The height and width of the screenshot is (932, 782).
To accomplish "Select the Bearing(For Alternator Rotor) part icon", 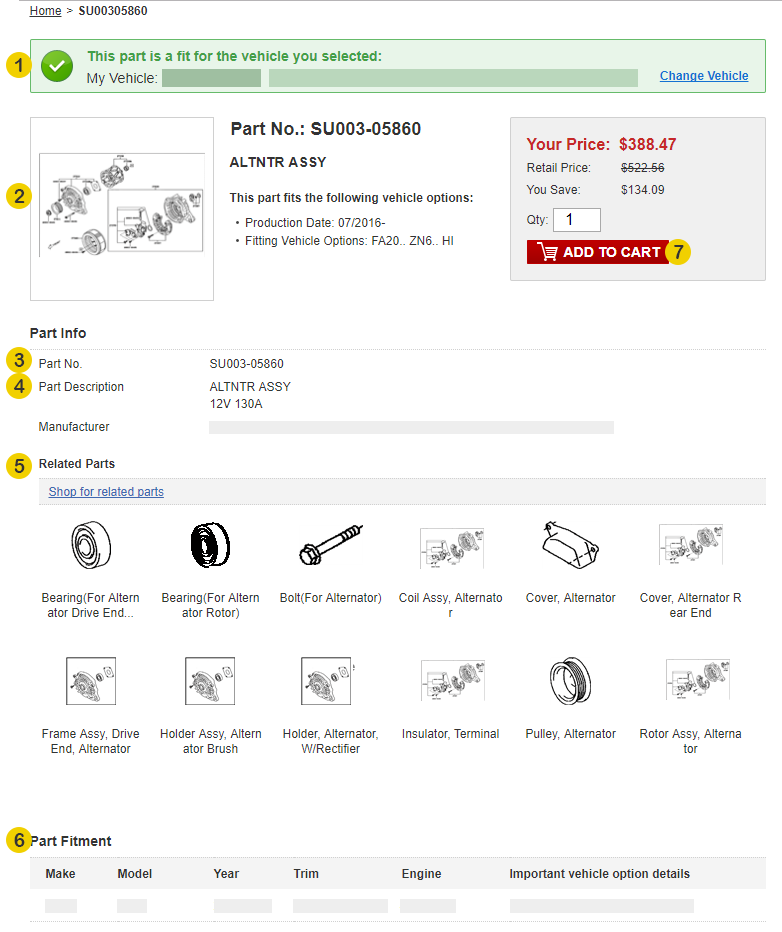I will point(210,544).
